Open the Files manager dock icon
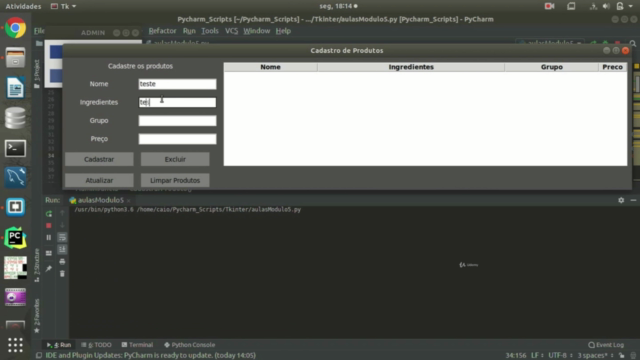640x360 pixels. [x=15, y=58]
